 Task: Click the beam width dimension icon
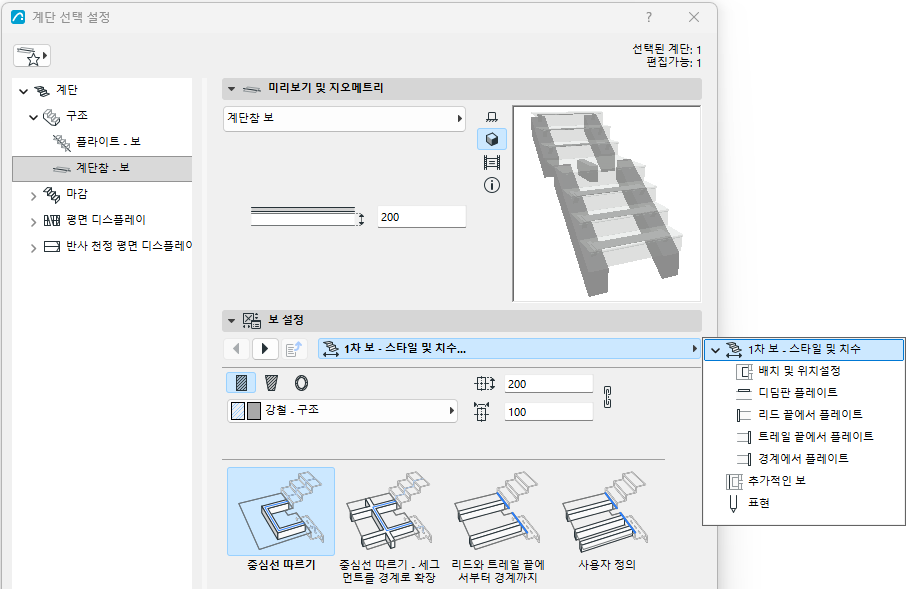(484, 384)
